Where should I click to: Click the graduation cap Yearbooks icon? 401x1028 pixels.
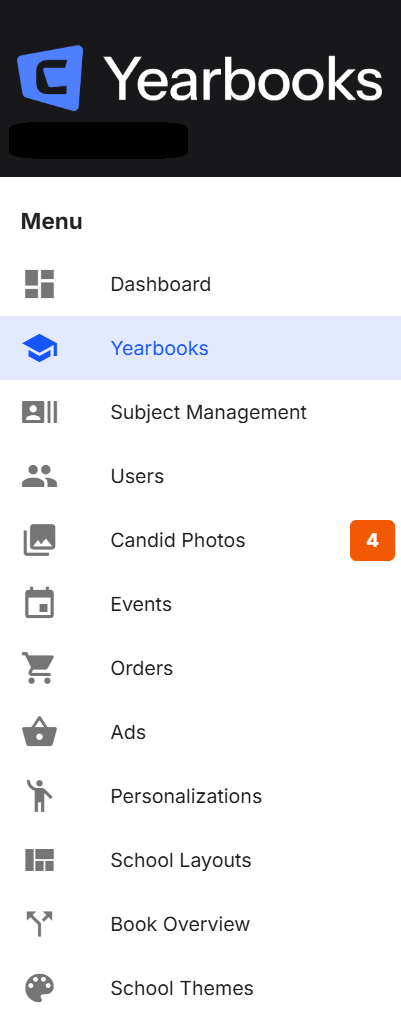click(39, 348)
